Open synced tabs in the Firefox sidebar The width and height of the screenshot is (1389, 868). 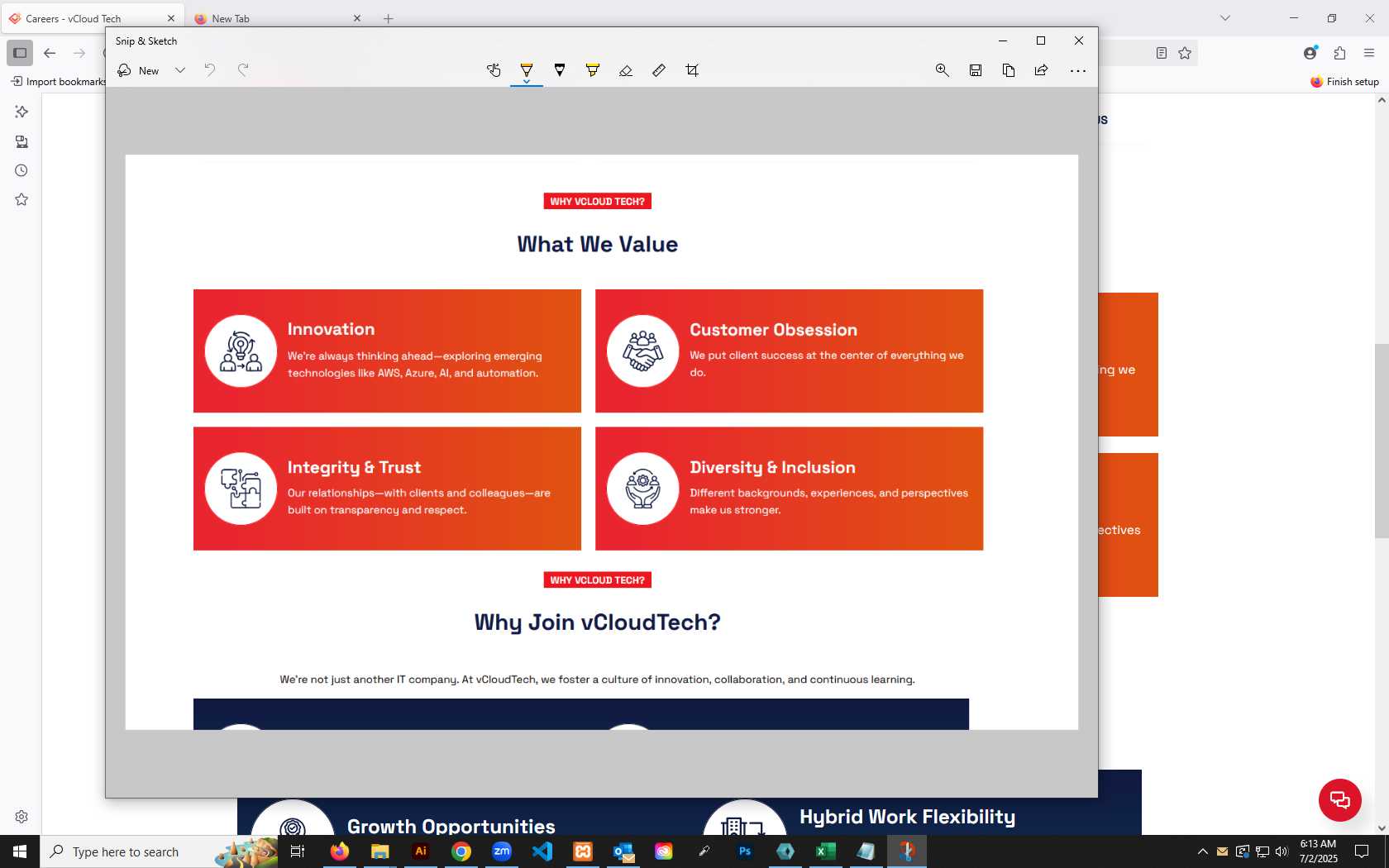[21, 141]
